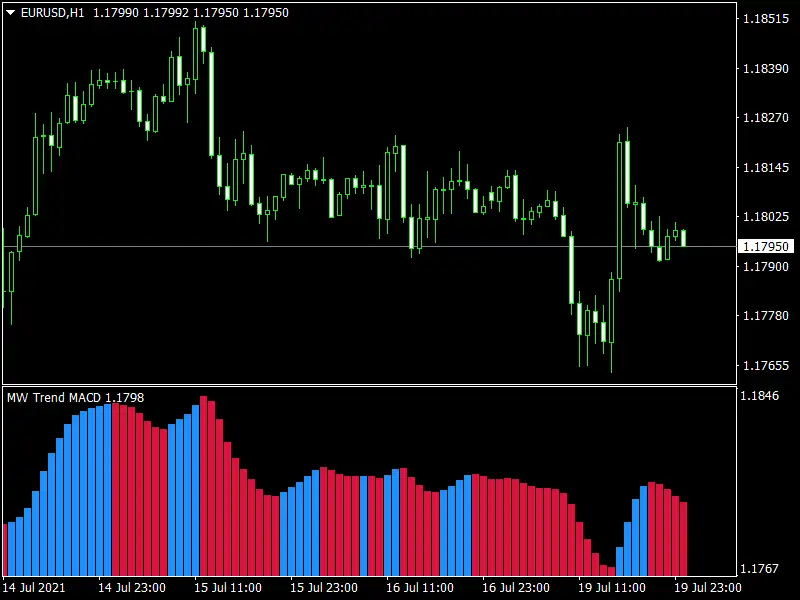Select the EURUSD,H1 symbol label
This screenshot has width=800, height=600.
click(x=52, y=13)
